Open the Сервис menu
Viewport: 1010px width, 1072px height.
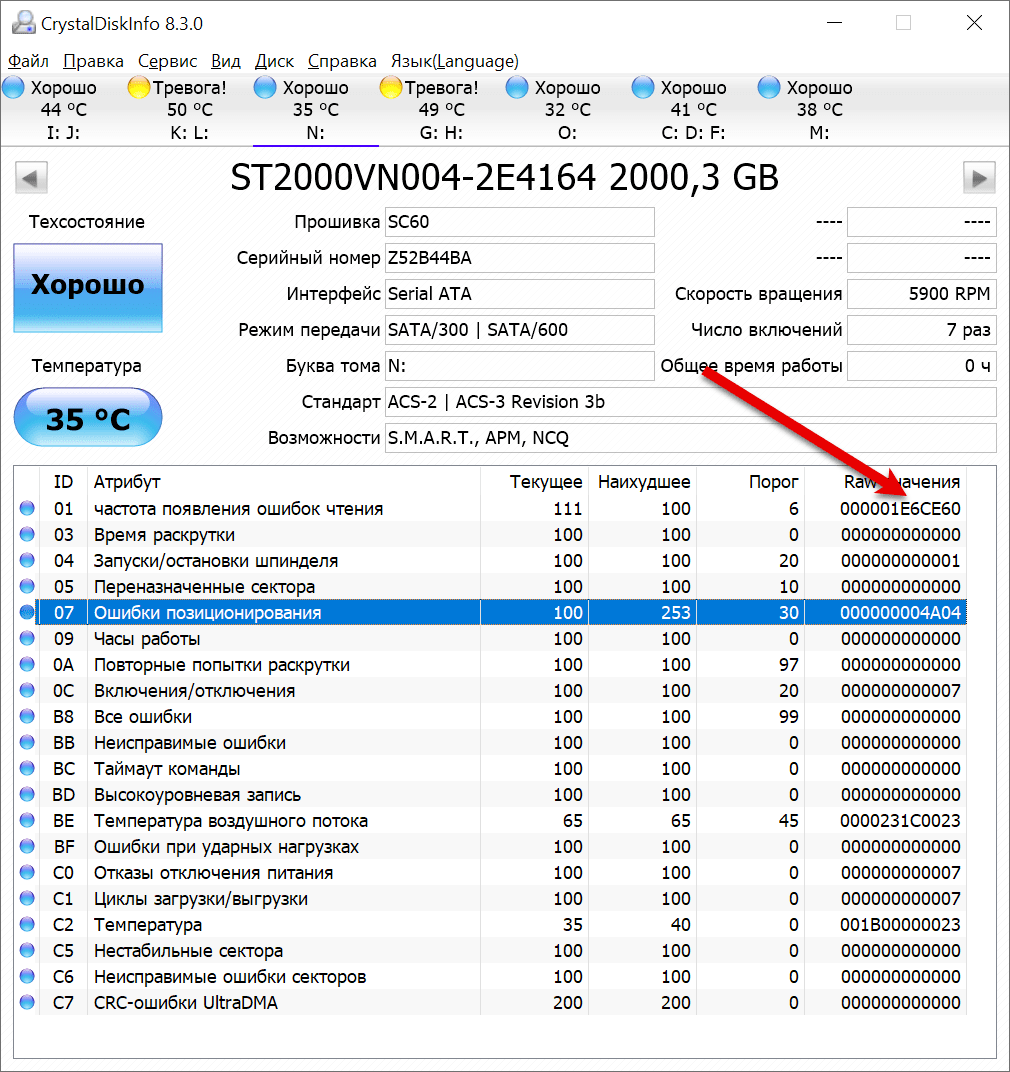[167, 61]
